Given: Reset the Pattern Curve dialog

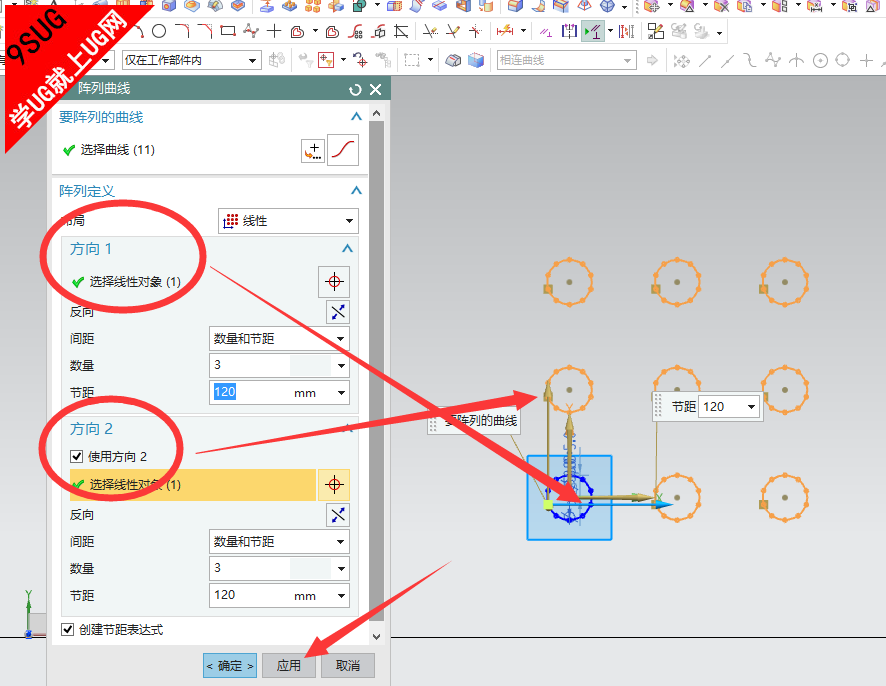Looking at the screenshot, I should tap(355, 89).
